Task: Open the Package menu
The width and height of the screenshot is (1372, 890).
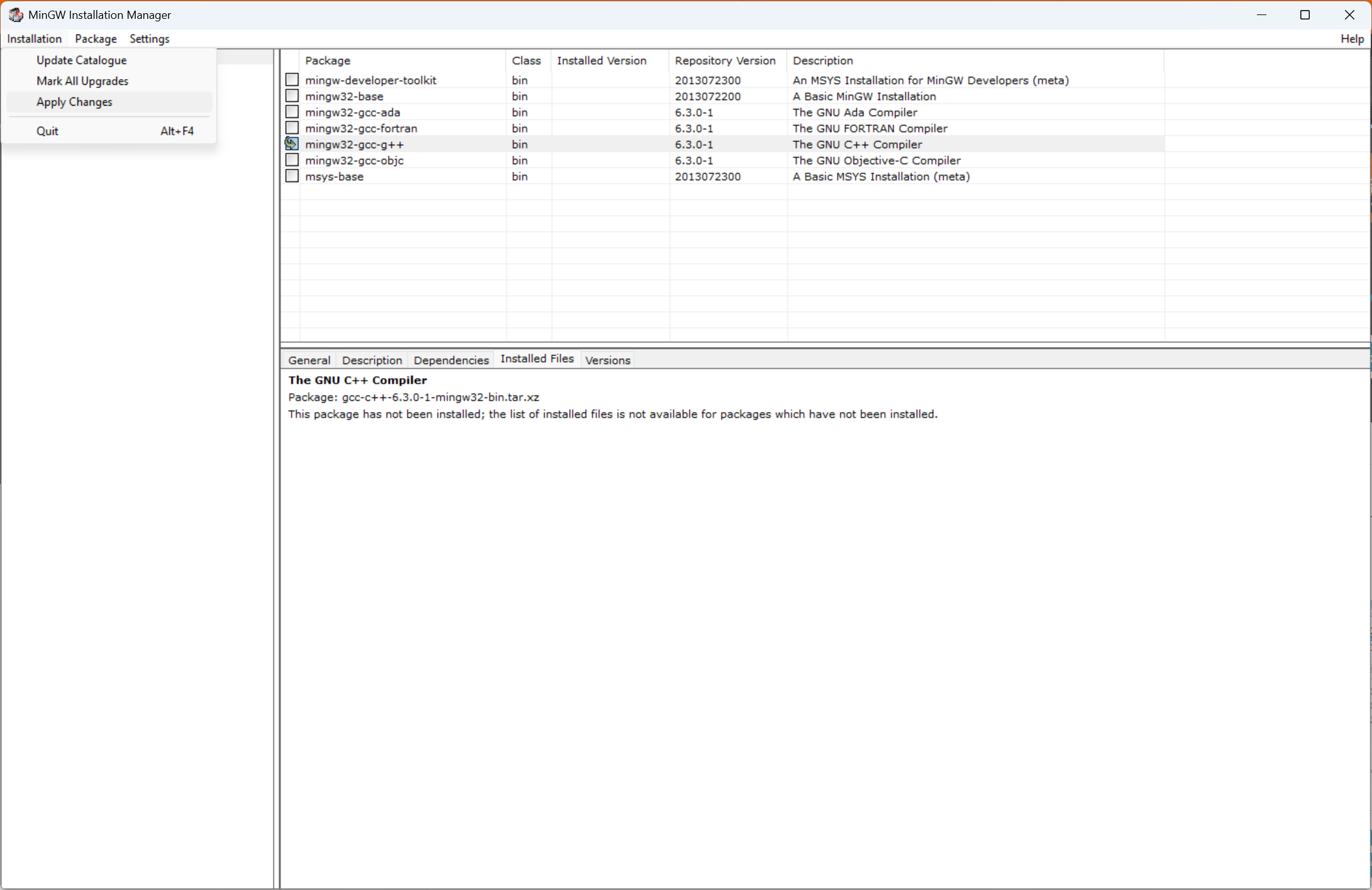Action: 96,39
